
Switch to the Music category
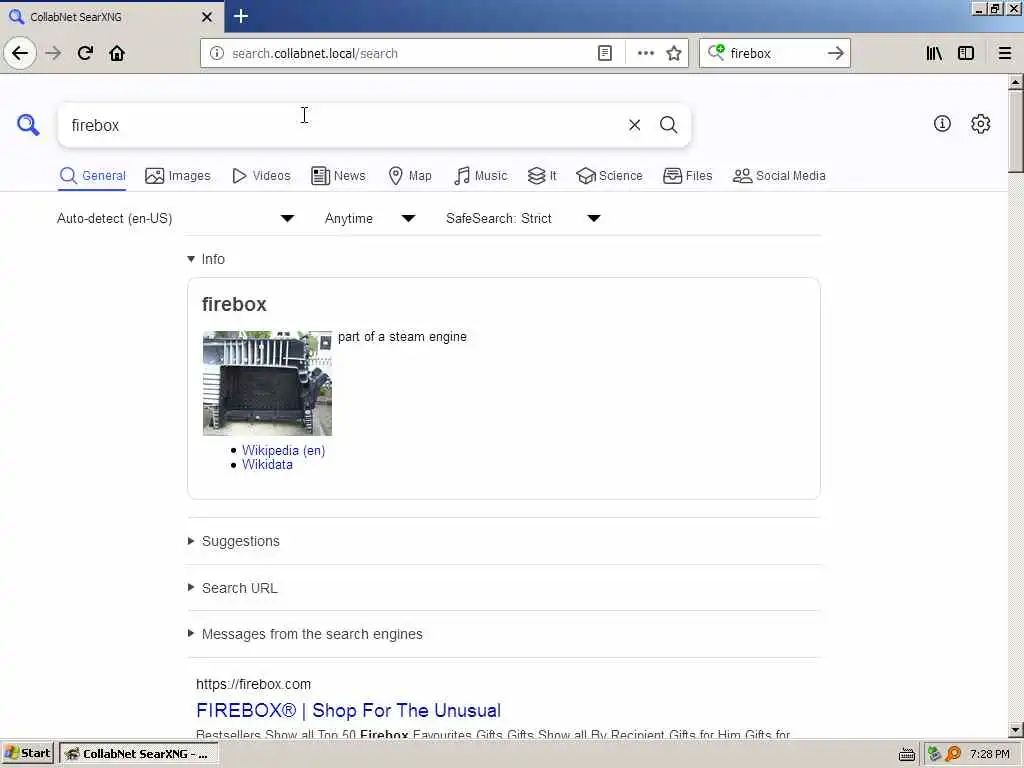480,176
